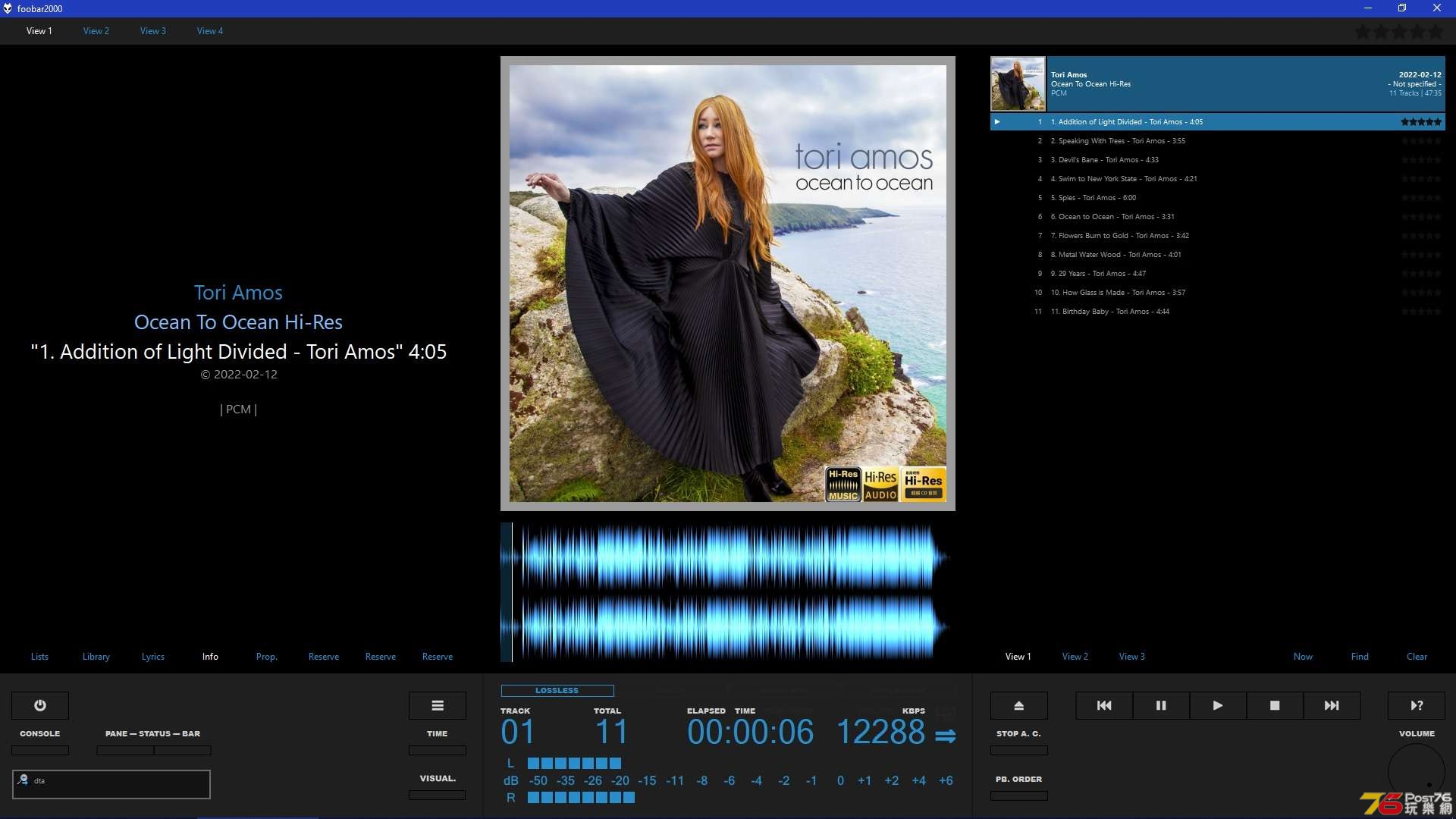
Task: Click the Hi-Res badges on the album cover
Action: coord(886,484)
